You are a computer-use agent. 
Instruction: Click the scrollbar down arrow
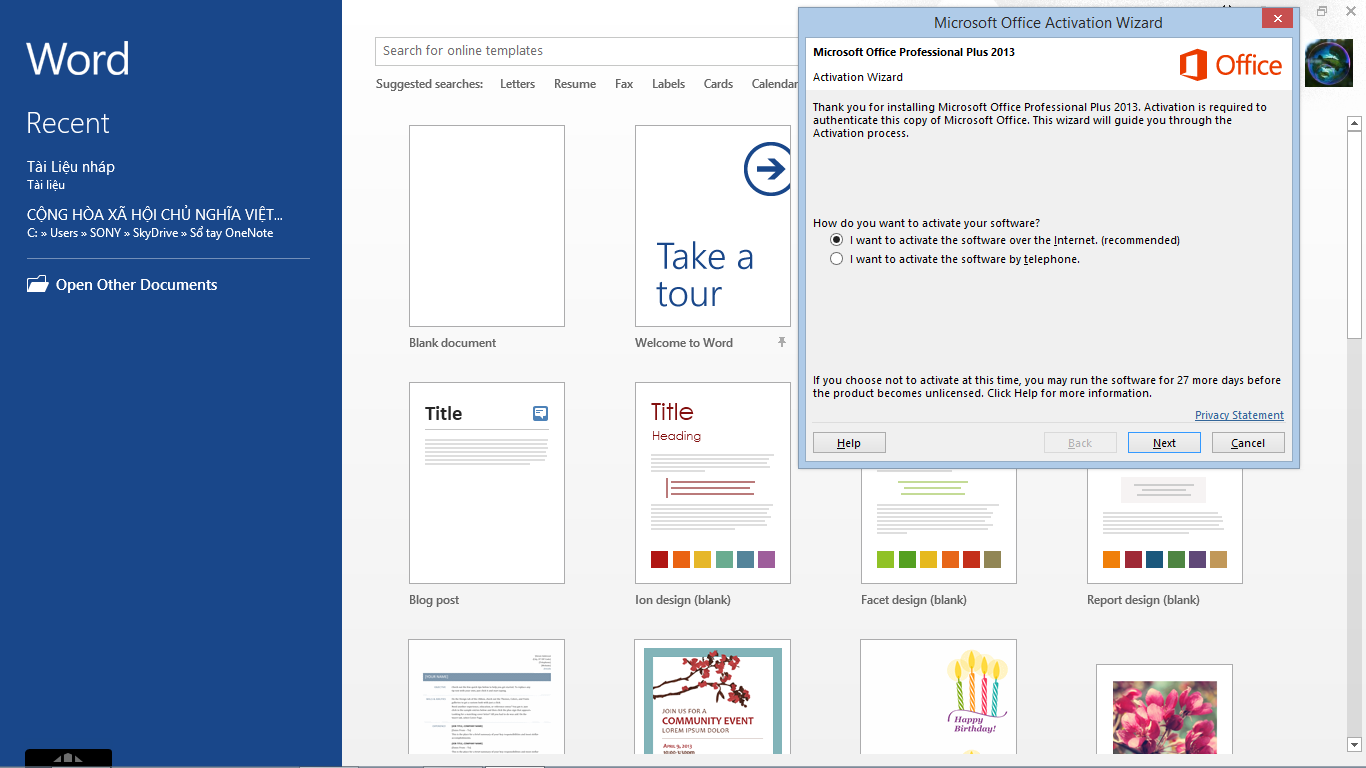point(1355,745)
